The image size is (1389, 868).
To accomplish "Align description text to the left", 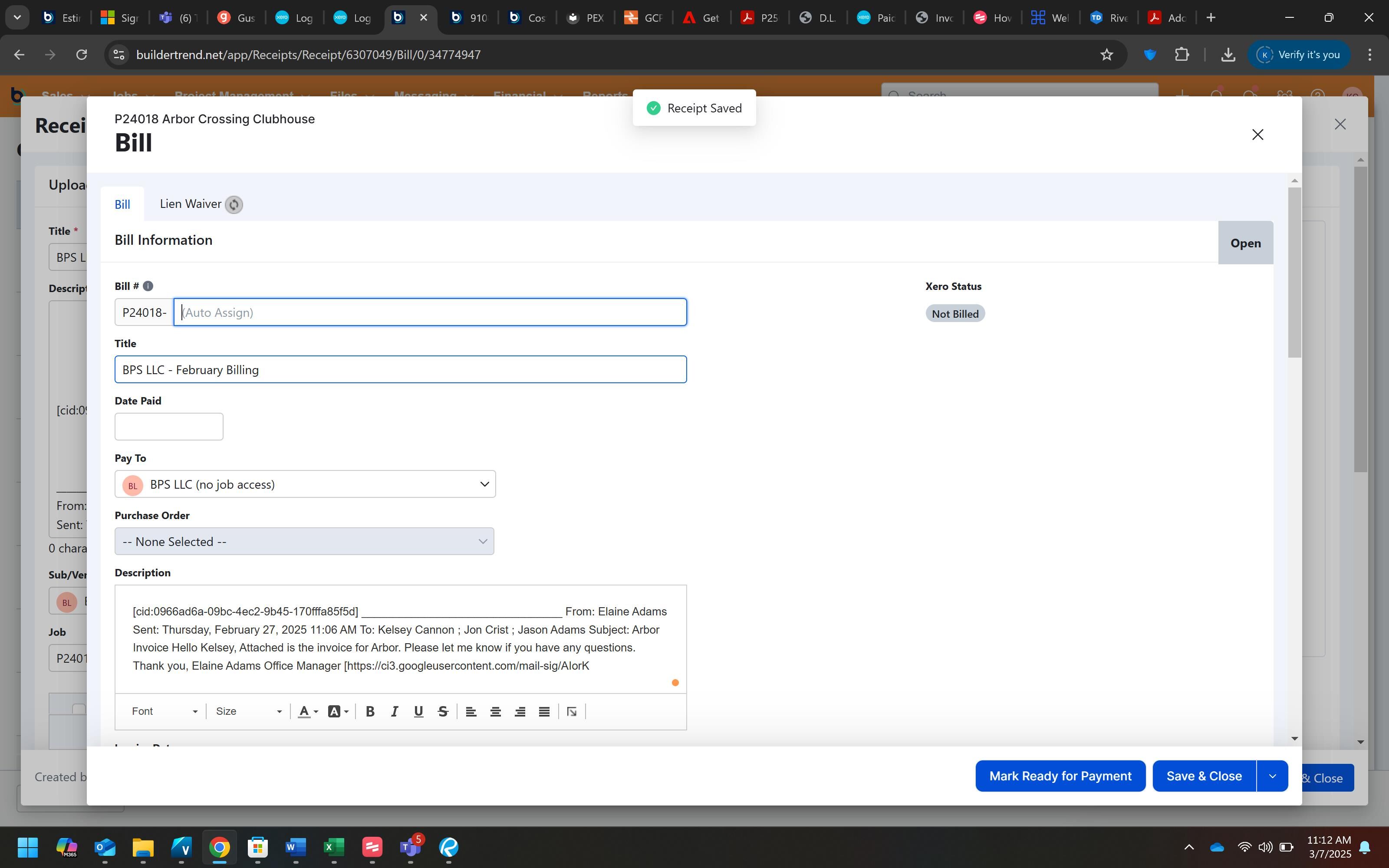I will 471,712.
